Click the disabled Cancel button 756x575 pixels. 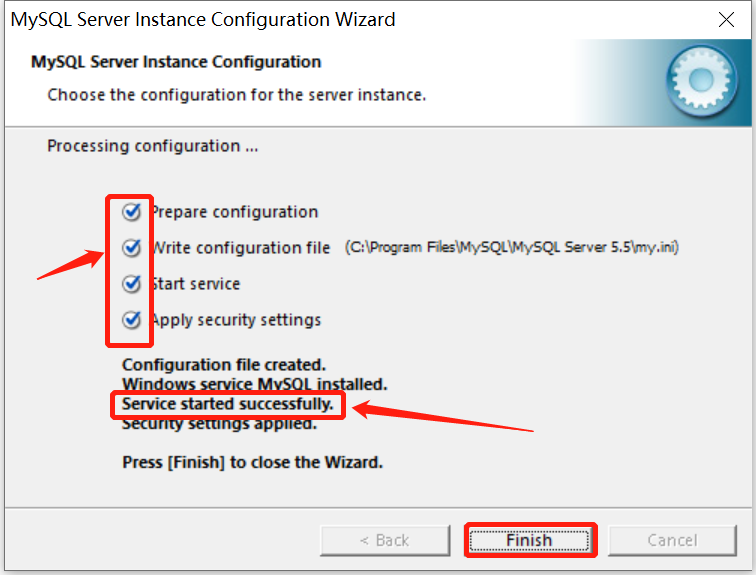(x=672, y=540)
